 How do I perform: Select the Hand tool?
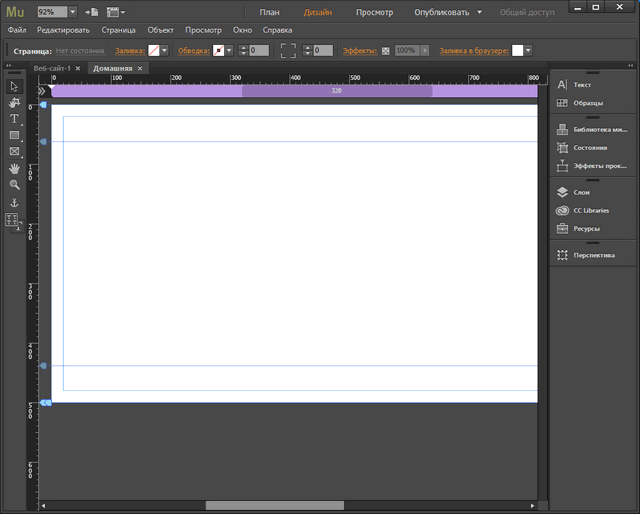click(14, 168)
